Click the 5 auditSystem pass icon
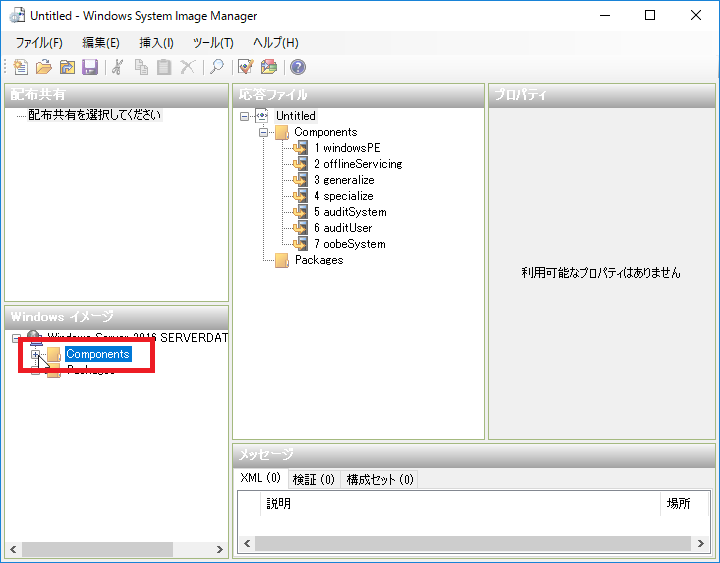 click(300, 212)
